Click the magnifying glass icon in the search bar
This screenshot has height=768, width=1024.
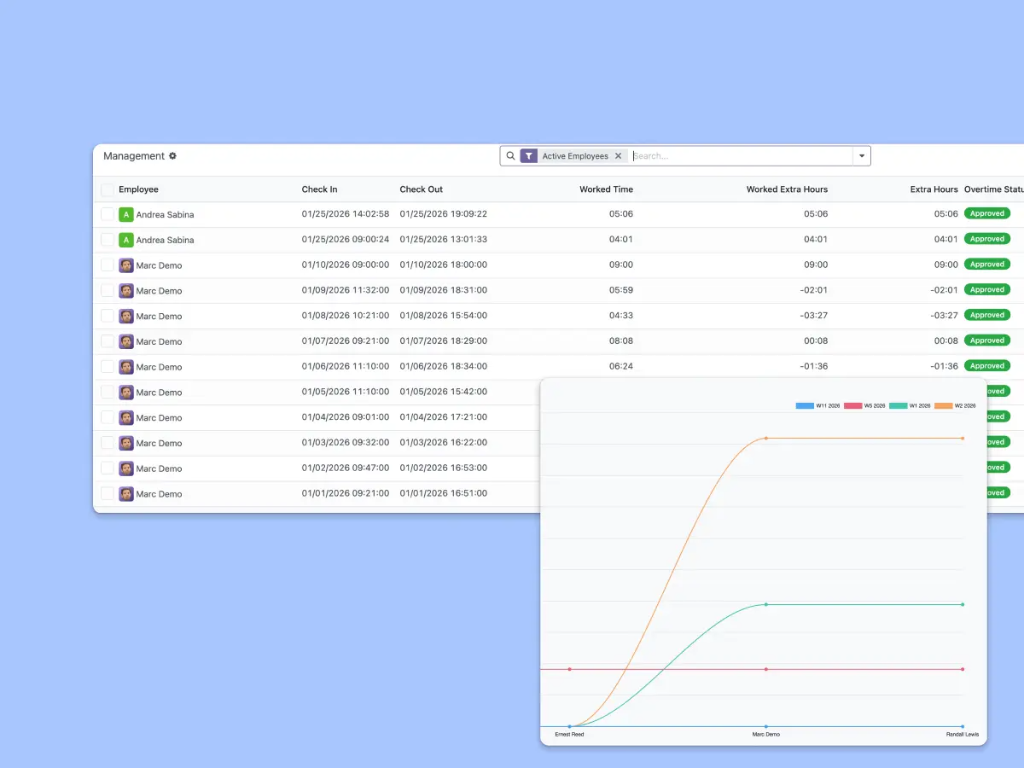pos(511,156)
